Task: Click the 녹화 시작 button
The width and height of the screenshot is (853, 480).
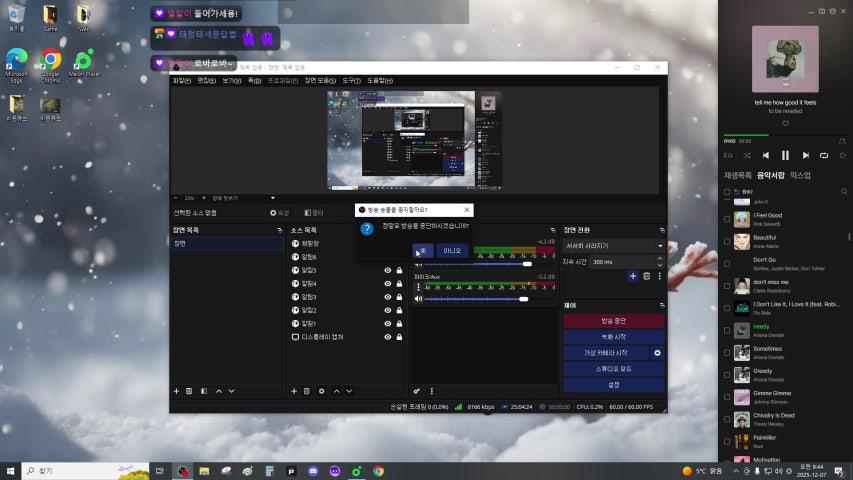Action: pos(614,337)
